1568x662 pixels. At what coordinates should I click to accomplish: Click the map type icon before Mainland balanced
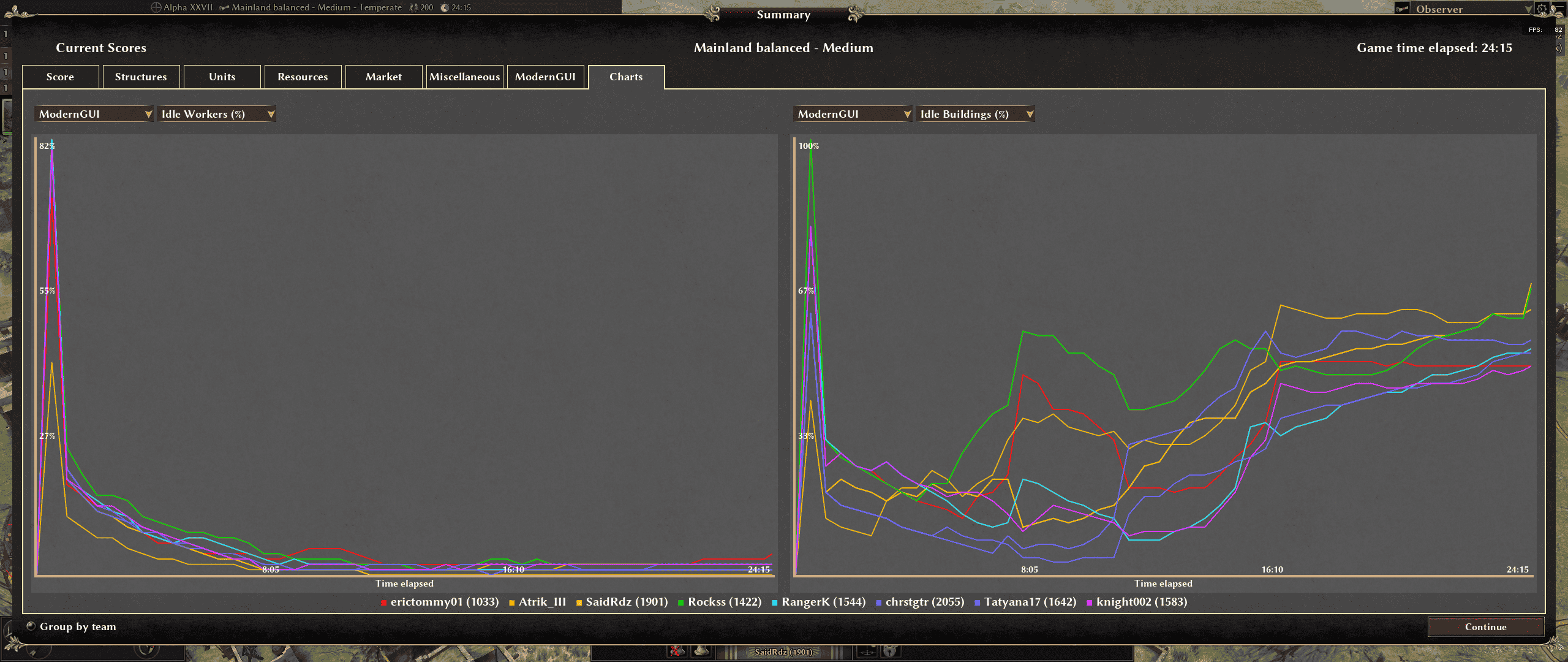click(x=224, y=7)
